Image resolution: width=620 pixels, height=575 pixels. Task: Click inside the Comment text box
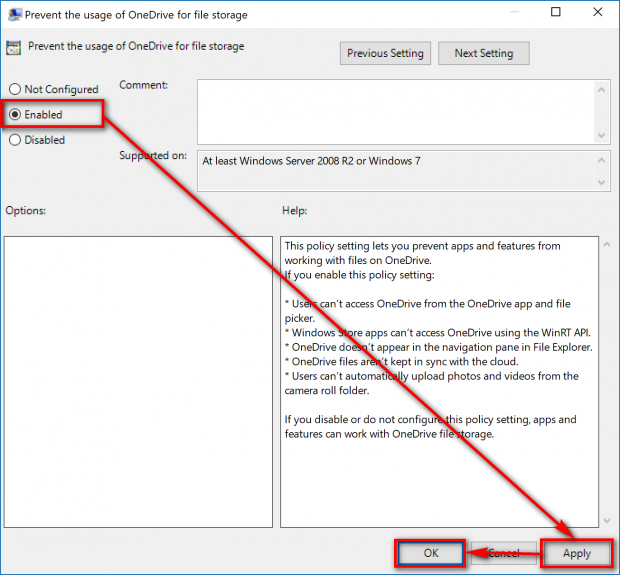tap(395, 112)
